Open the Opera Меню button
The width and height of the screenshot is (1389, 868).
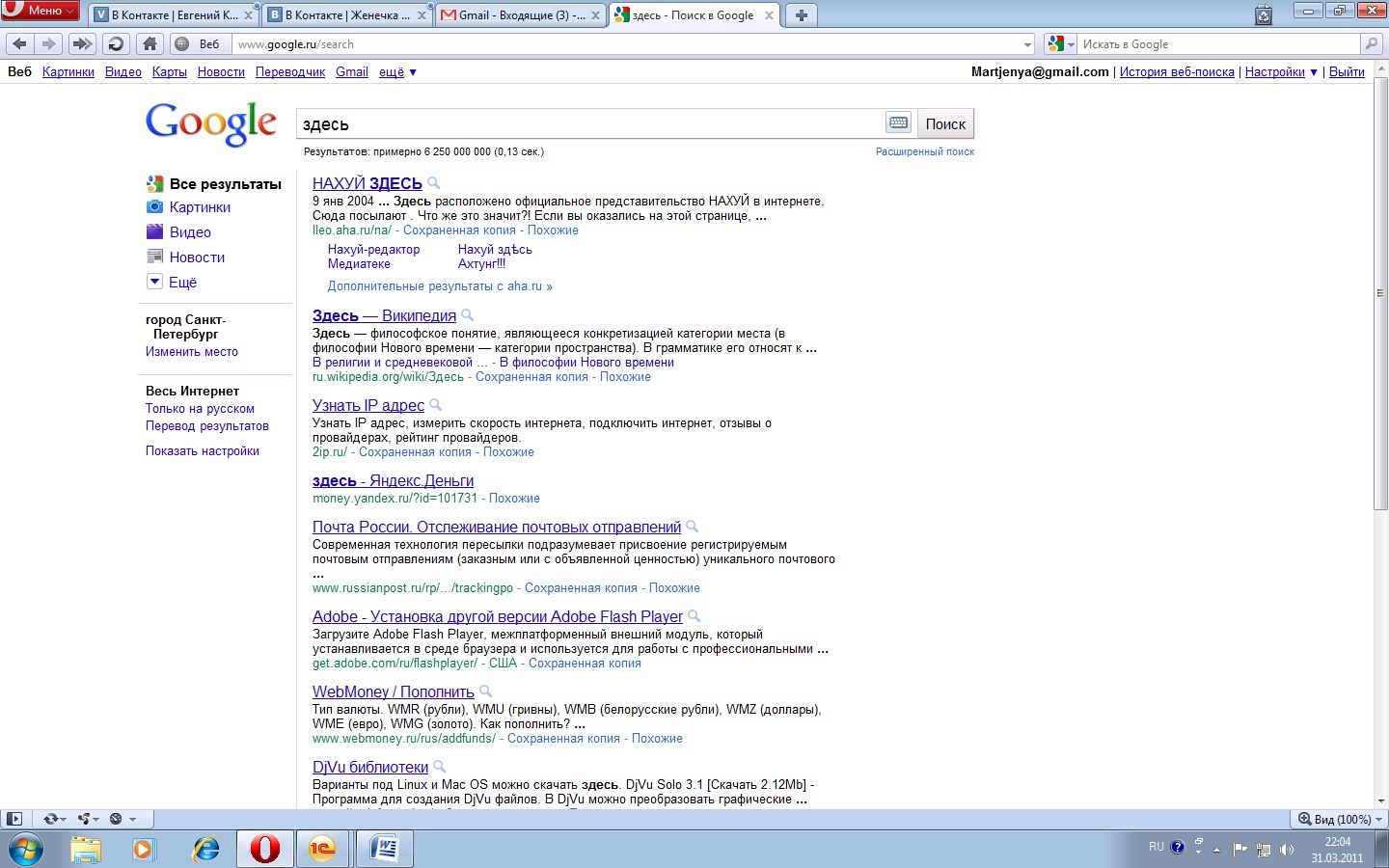click(41, 11)
